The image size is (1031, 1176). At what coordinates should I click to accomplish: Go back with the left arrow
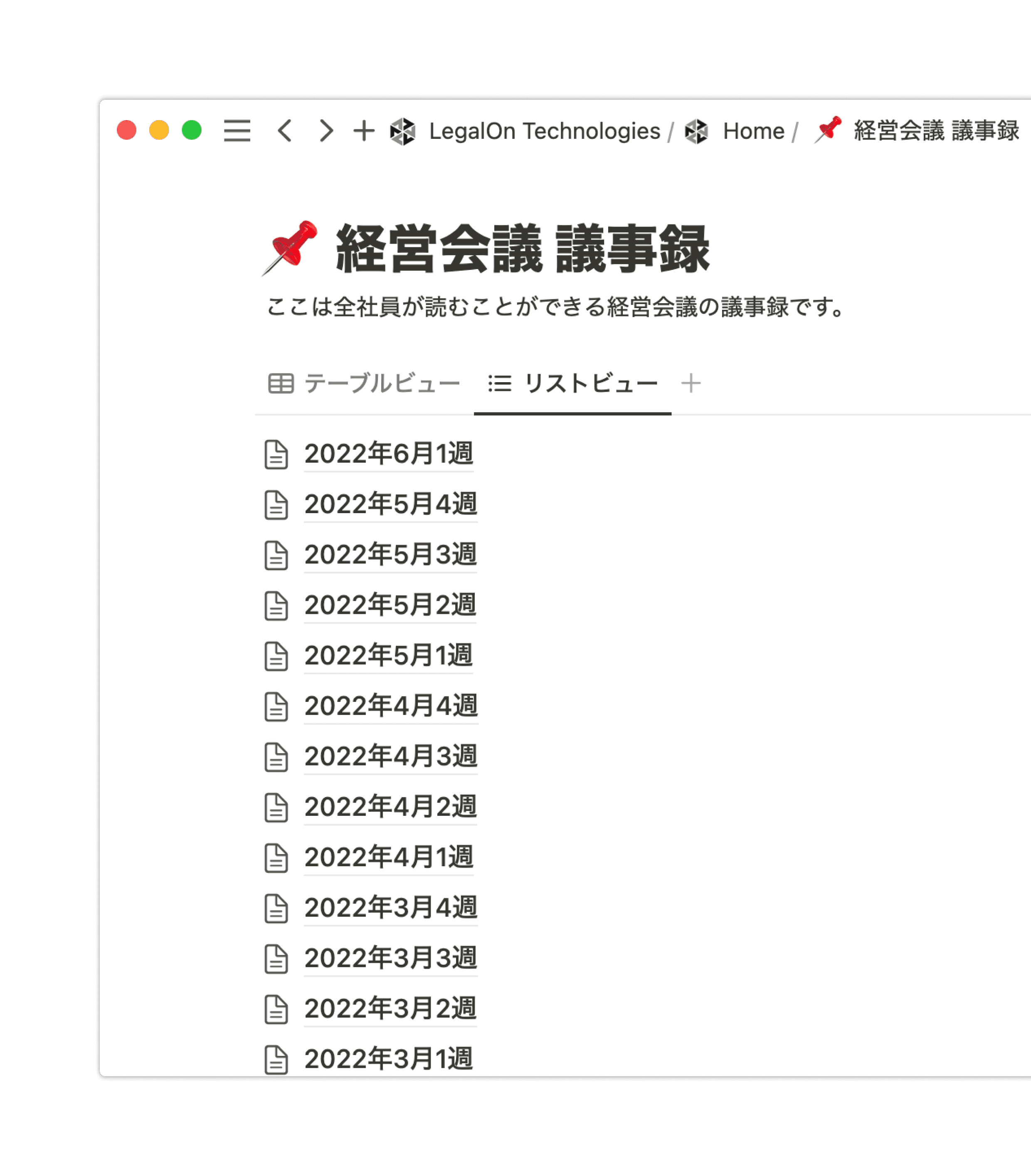285,131
